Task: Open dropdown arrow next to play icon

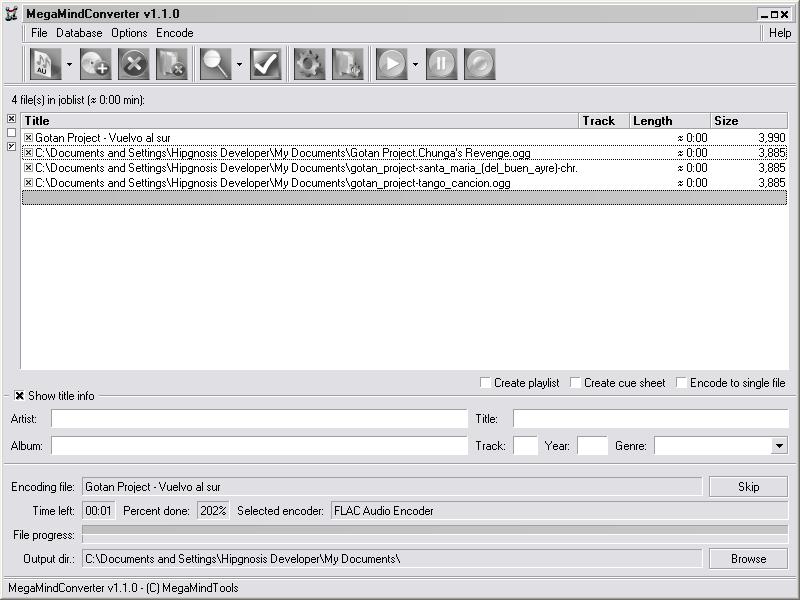Action: [415, 64]
